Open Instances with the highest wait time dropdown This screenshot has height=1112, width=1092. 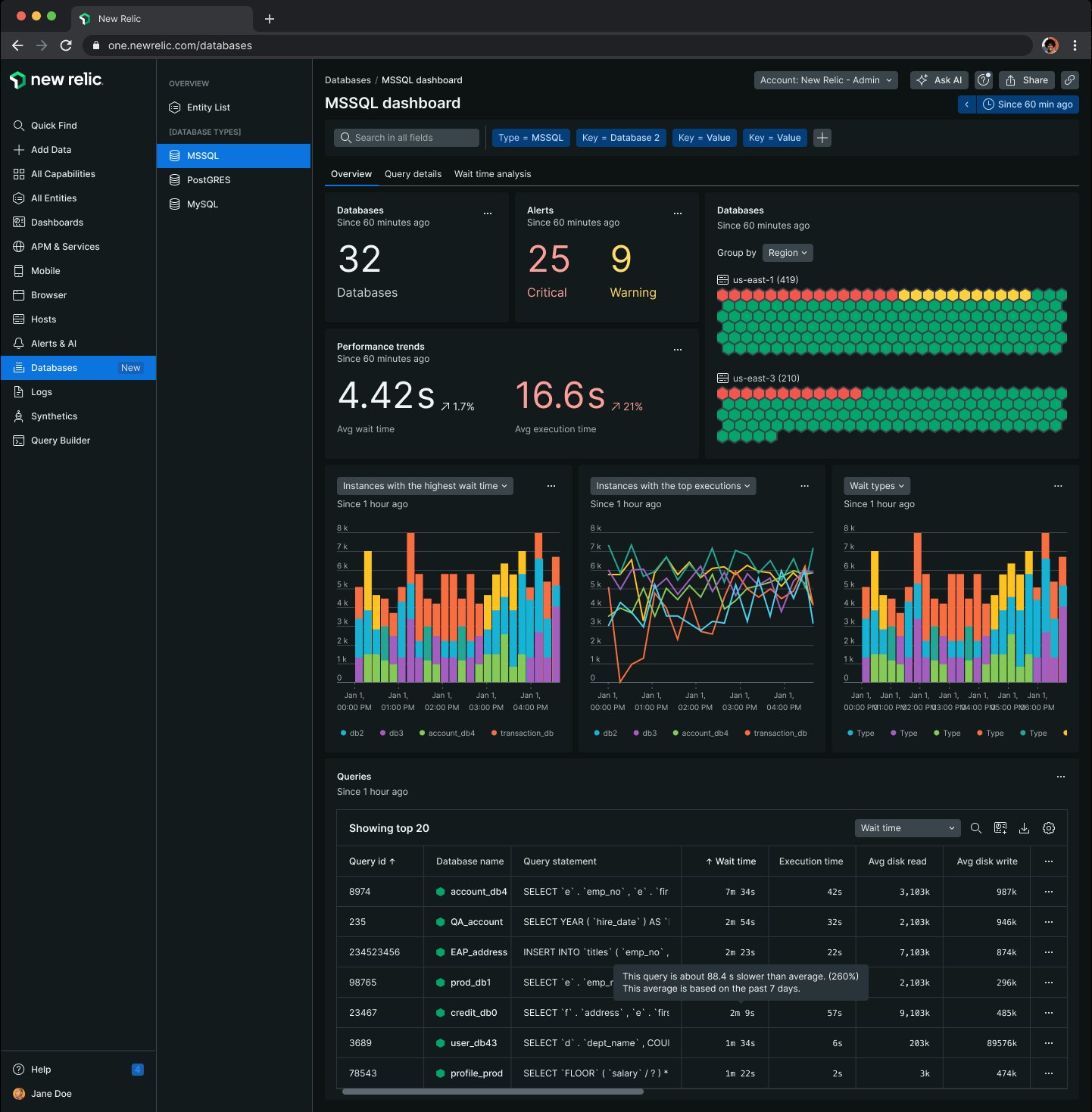coord(425,486)
